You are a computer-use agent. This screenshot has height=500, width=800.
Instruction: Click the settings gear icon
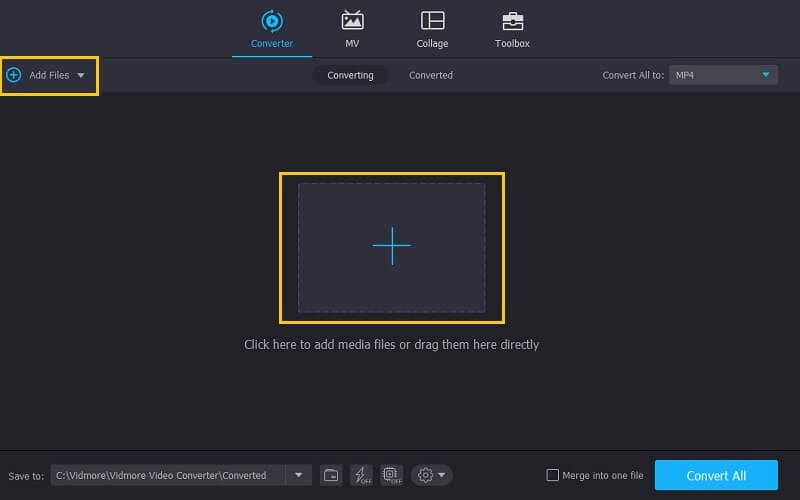pos(425,475)
